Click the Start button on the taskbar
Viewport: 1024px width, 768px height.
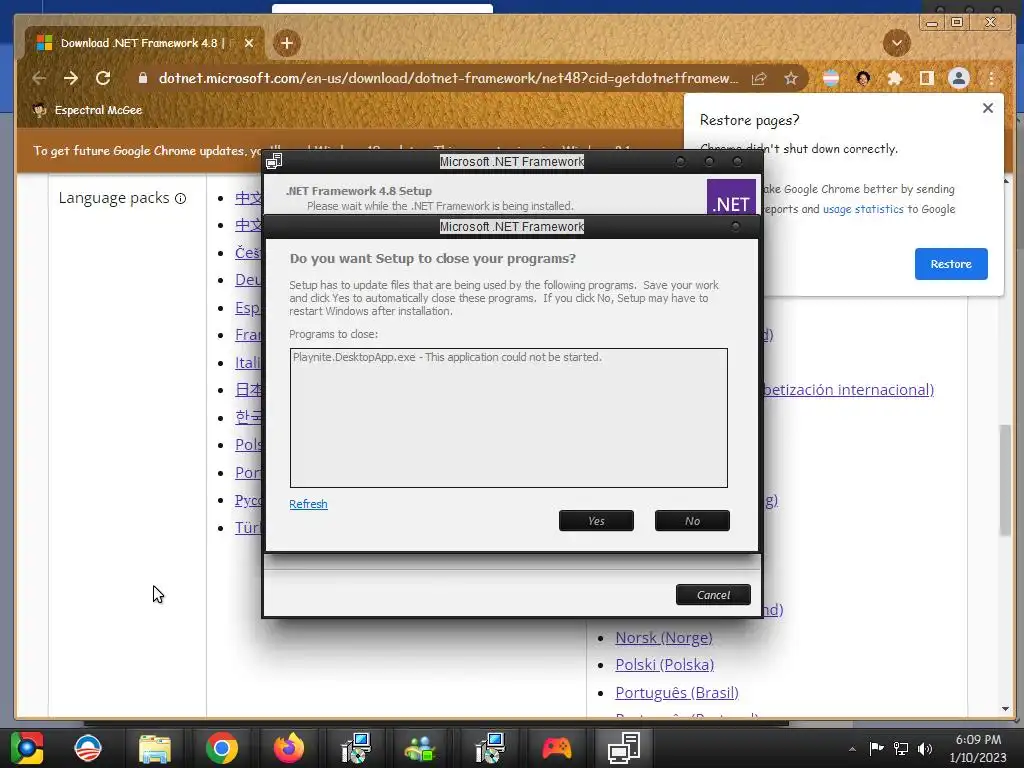click(27, 748)
